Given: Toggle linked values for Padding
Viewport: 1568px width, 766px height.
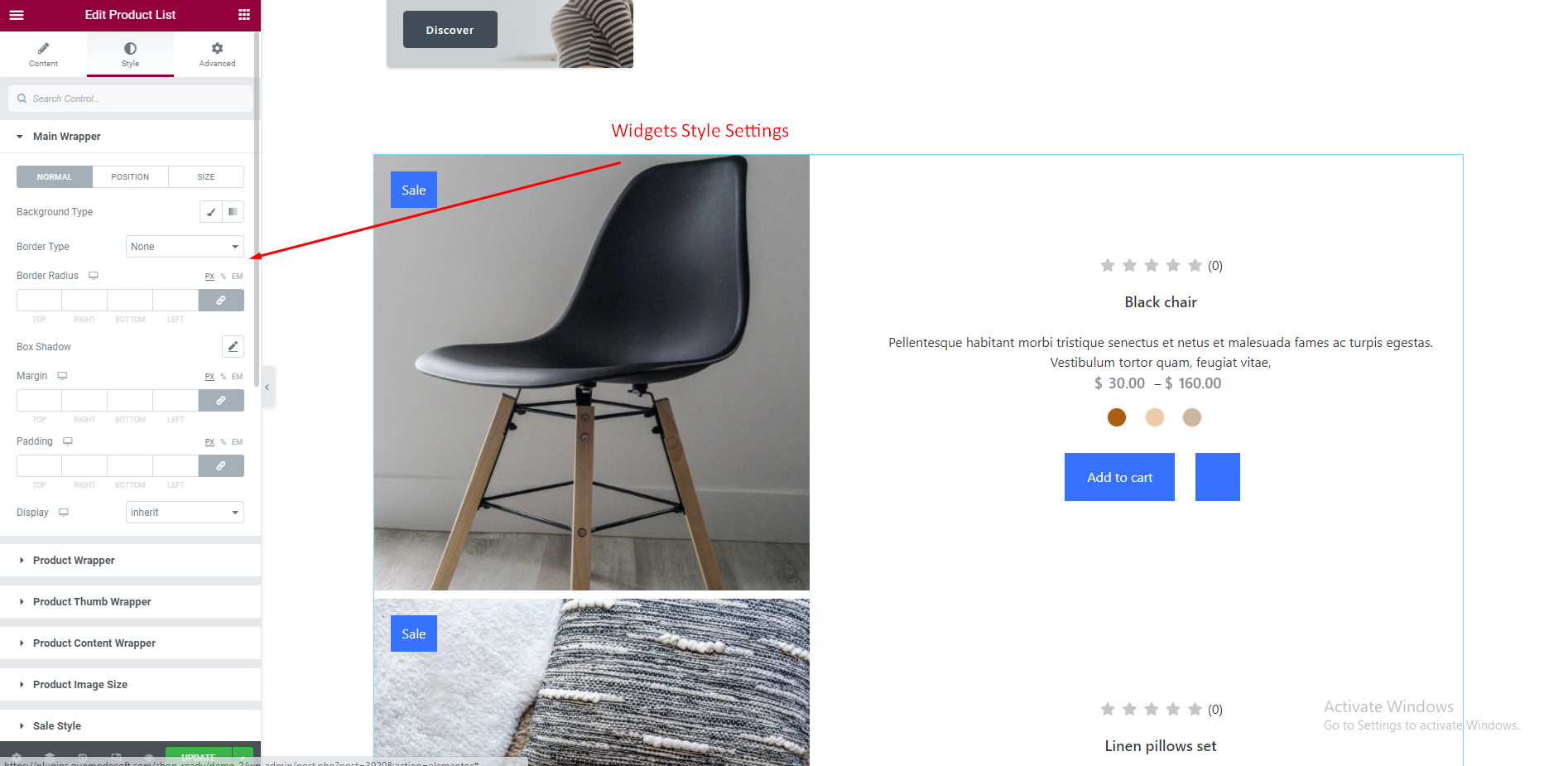Looking at the screenshot, I should (x=221, y=465).
